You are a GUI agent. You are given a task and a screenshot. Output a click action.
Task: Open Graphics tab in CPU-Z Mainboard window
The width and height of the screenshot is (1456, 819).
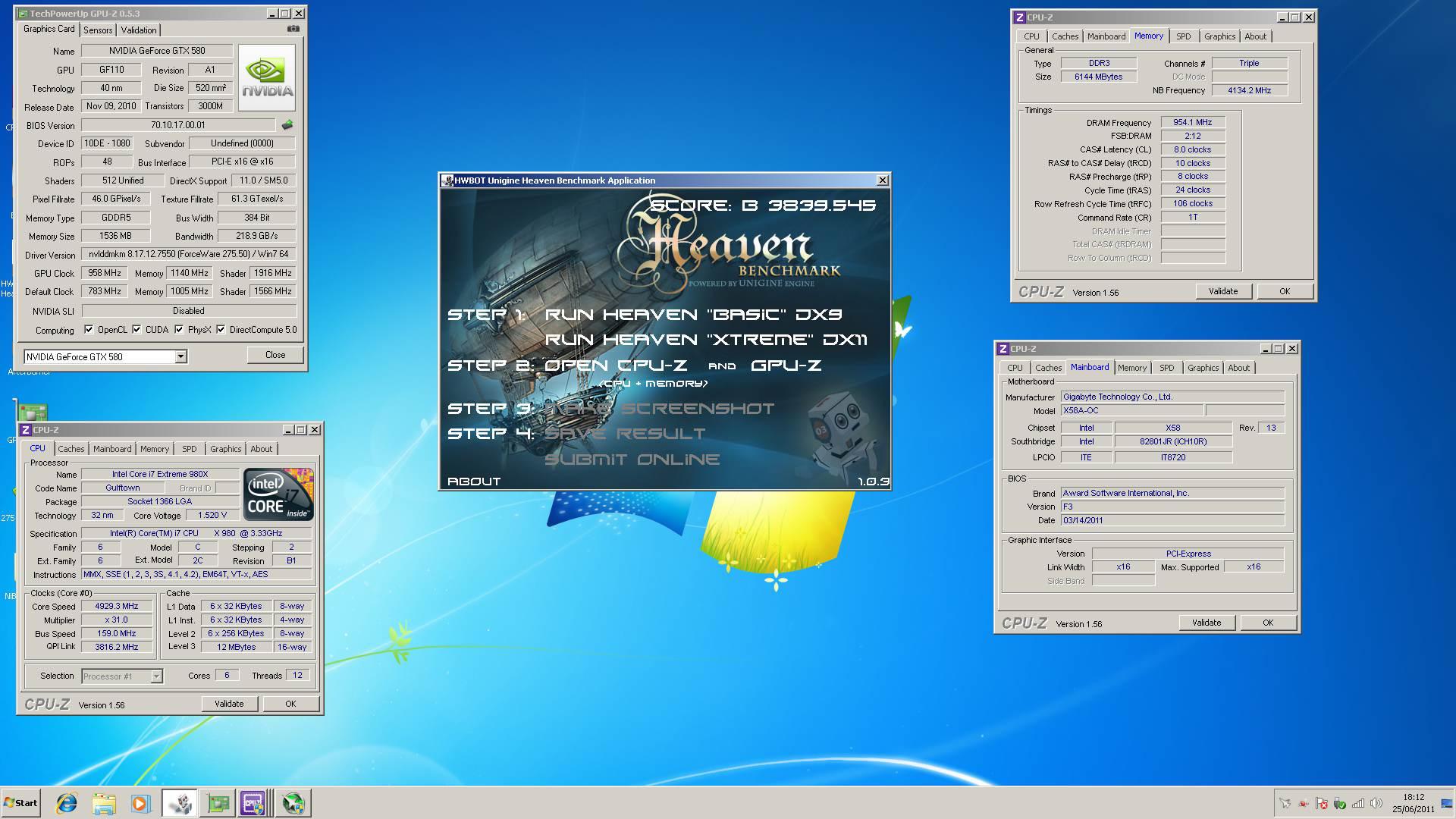click(x=1203, y=368)
